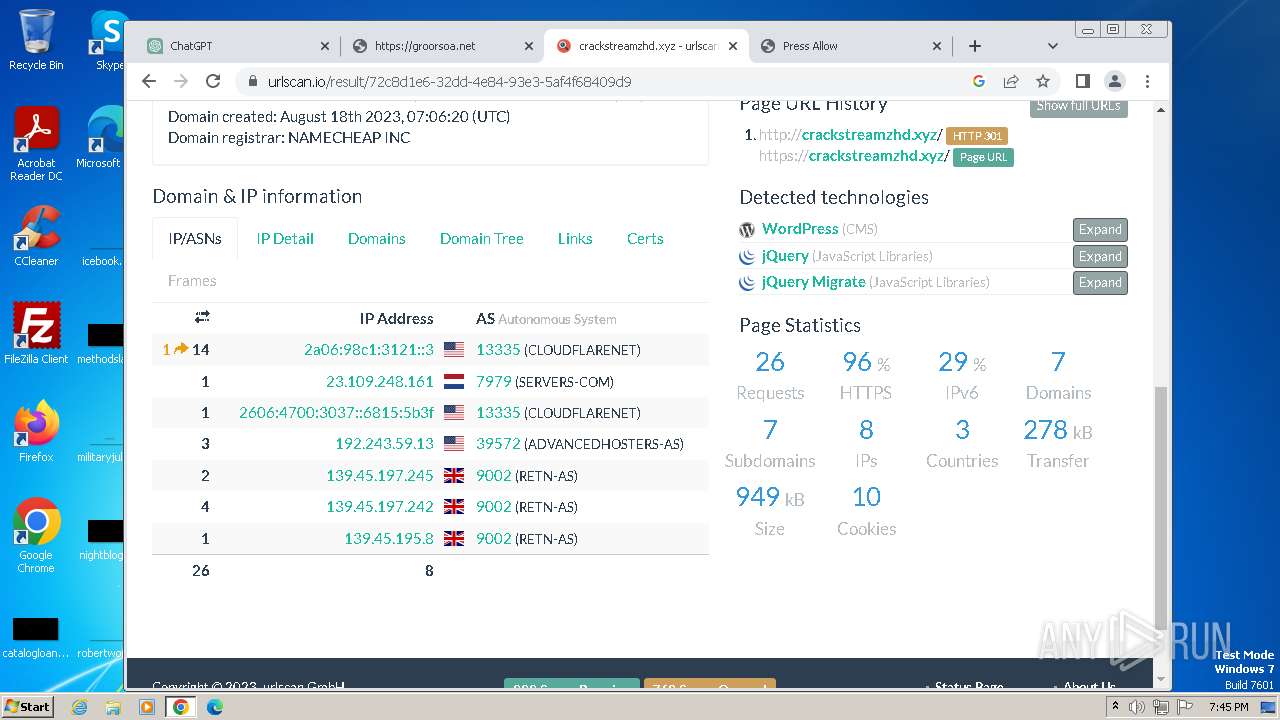Go back with the browser back arrow
The width and height of the screenshot is (1280, 720).
click(149, 81)
